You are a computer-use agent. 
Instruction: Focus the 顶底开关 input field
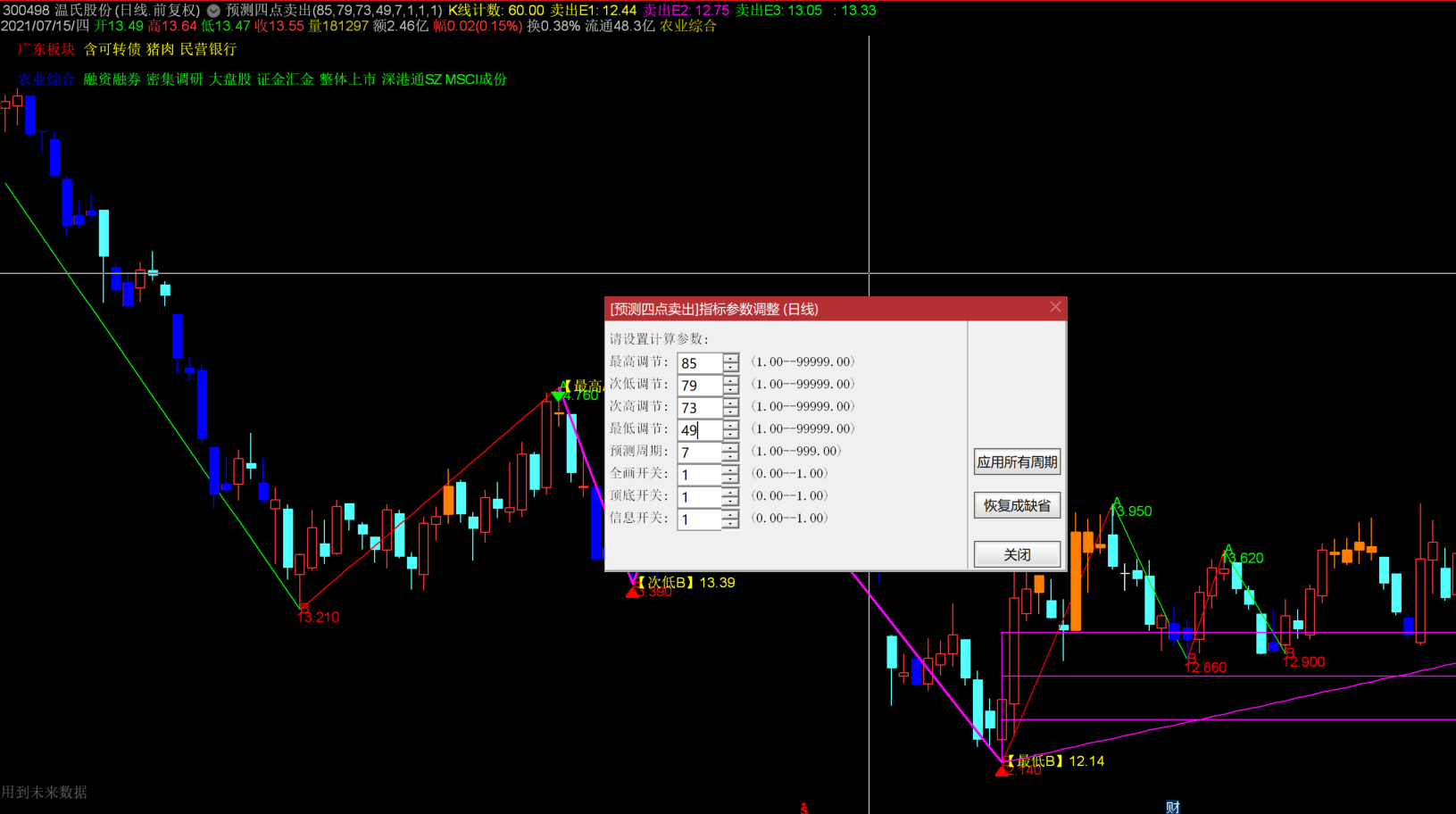[700, 497]
